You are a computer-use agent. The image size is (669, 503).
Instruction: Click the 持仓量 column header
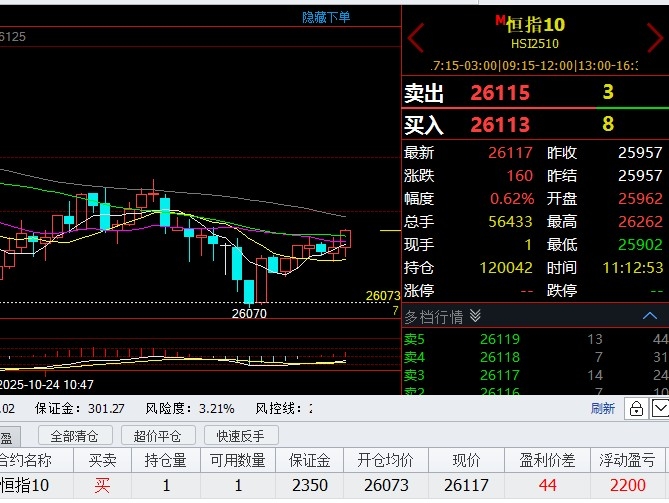click(166, 460)
